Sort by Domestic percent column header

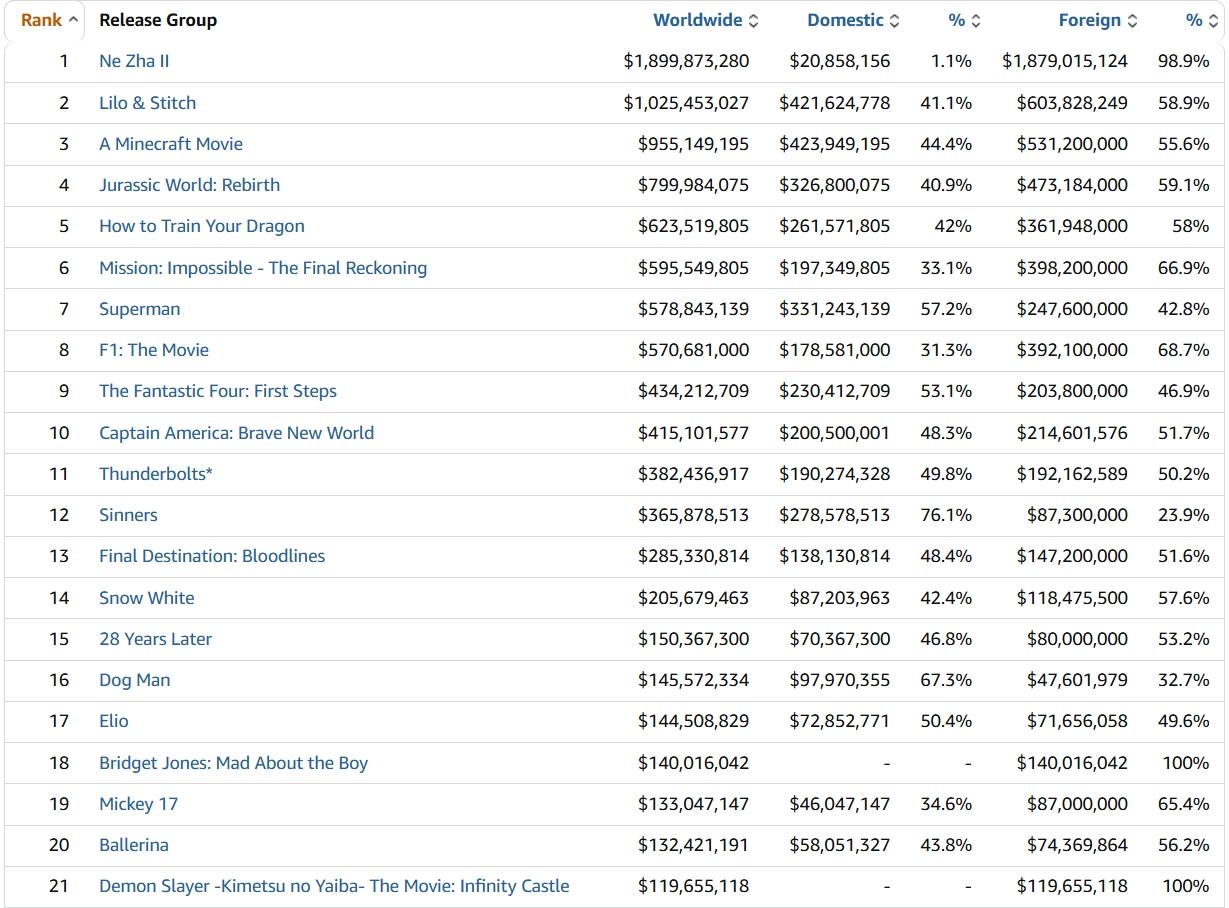pos(964,20)
